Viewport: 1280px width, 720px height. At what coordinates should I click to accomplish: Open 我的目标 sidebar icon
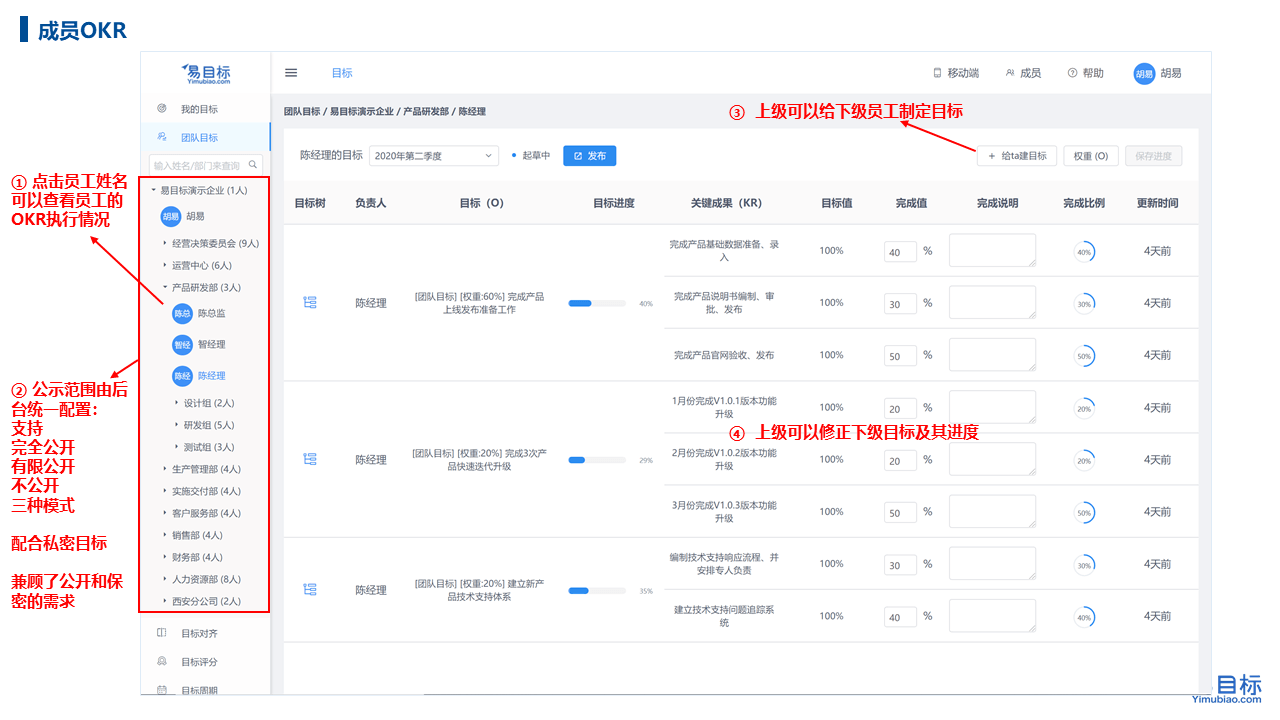click(162, 108)
